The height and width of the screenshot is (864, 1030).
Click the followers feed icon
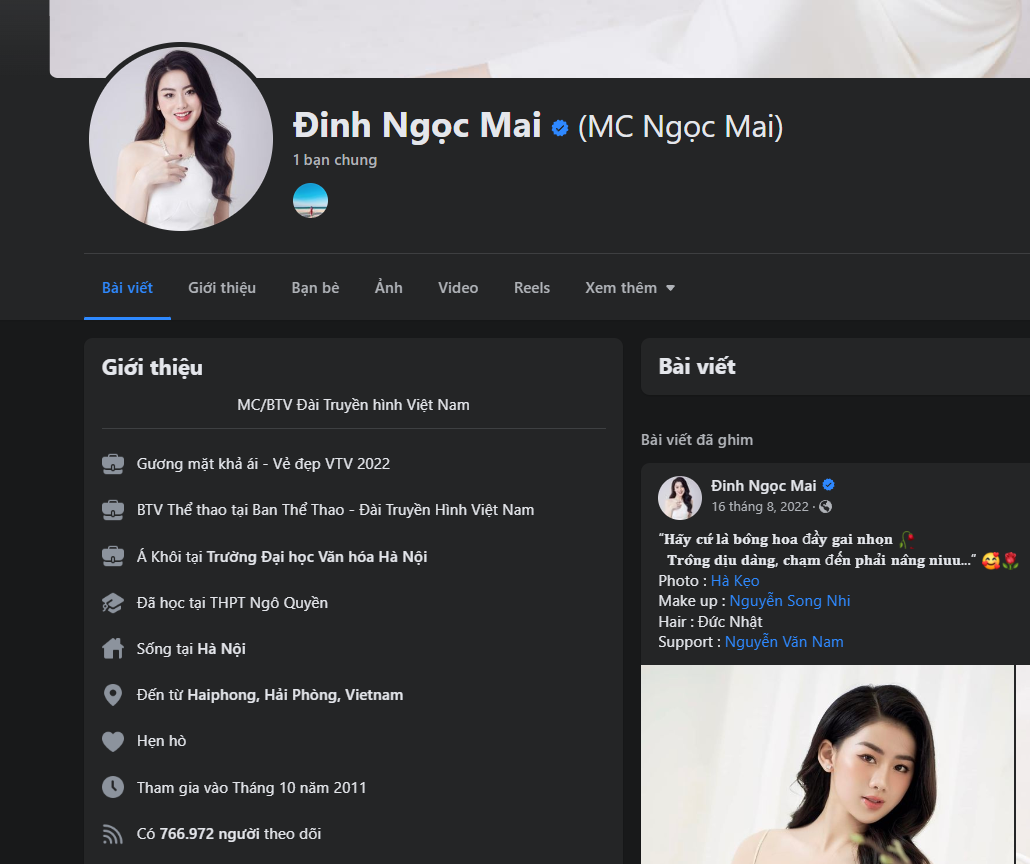point(113,833)
